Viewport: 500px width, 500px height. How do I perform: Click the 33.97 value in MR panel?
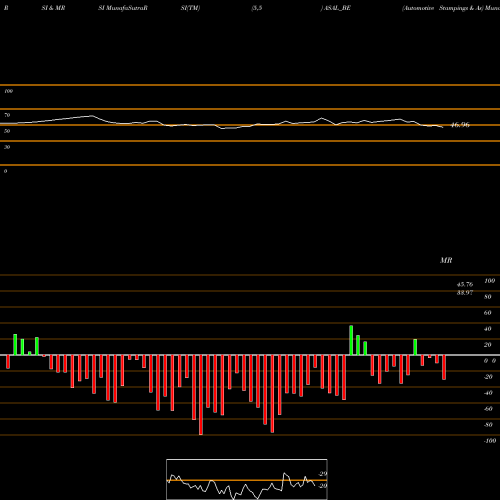coord(465,293)
